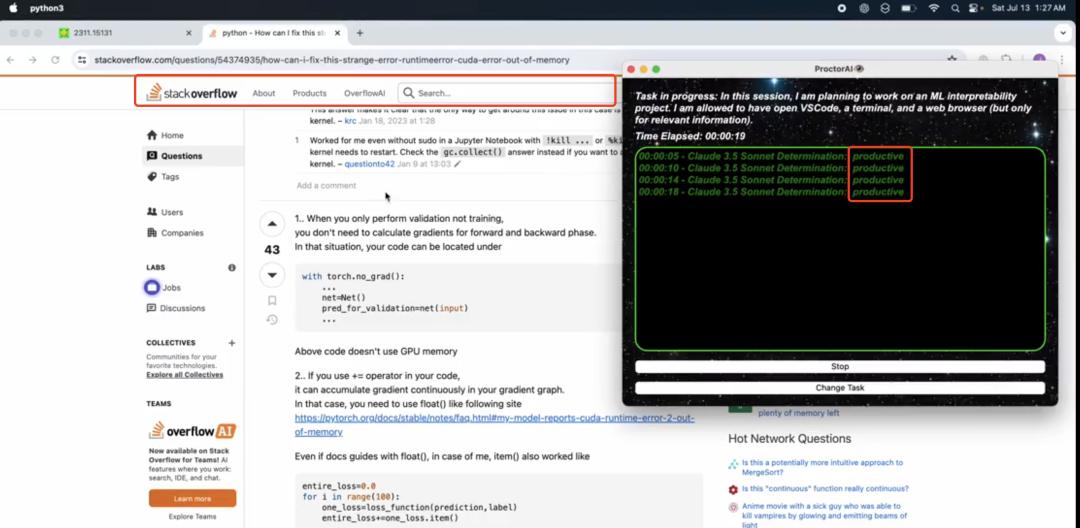Screen dimensions: 1080x528
Task: Go back in browser history
Action: coord(10,60)
